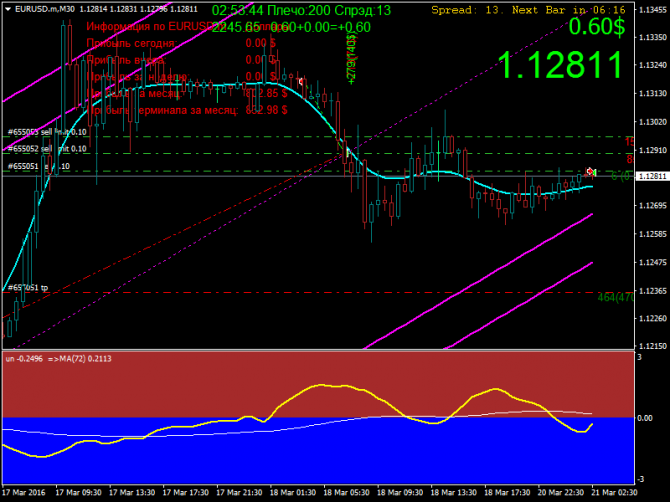The width and height of the screenshot is (670, 502).
Task: Click the 1.13130 price scale value
Action: point(652,94)
